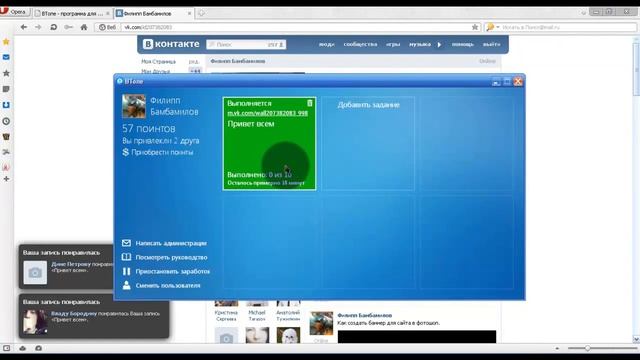Open a new browser tab

[x=201, y=13]
